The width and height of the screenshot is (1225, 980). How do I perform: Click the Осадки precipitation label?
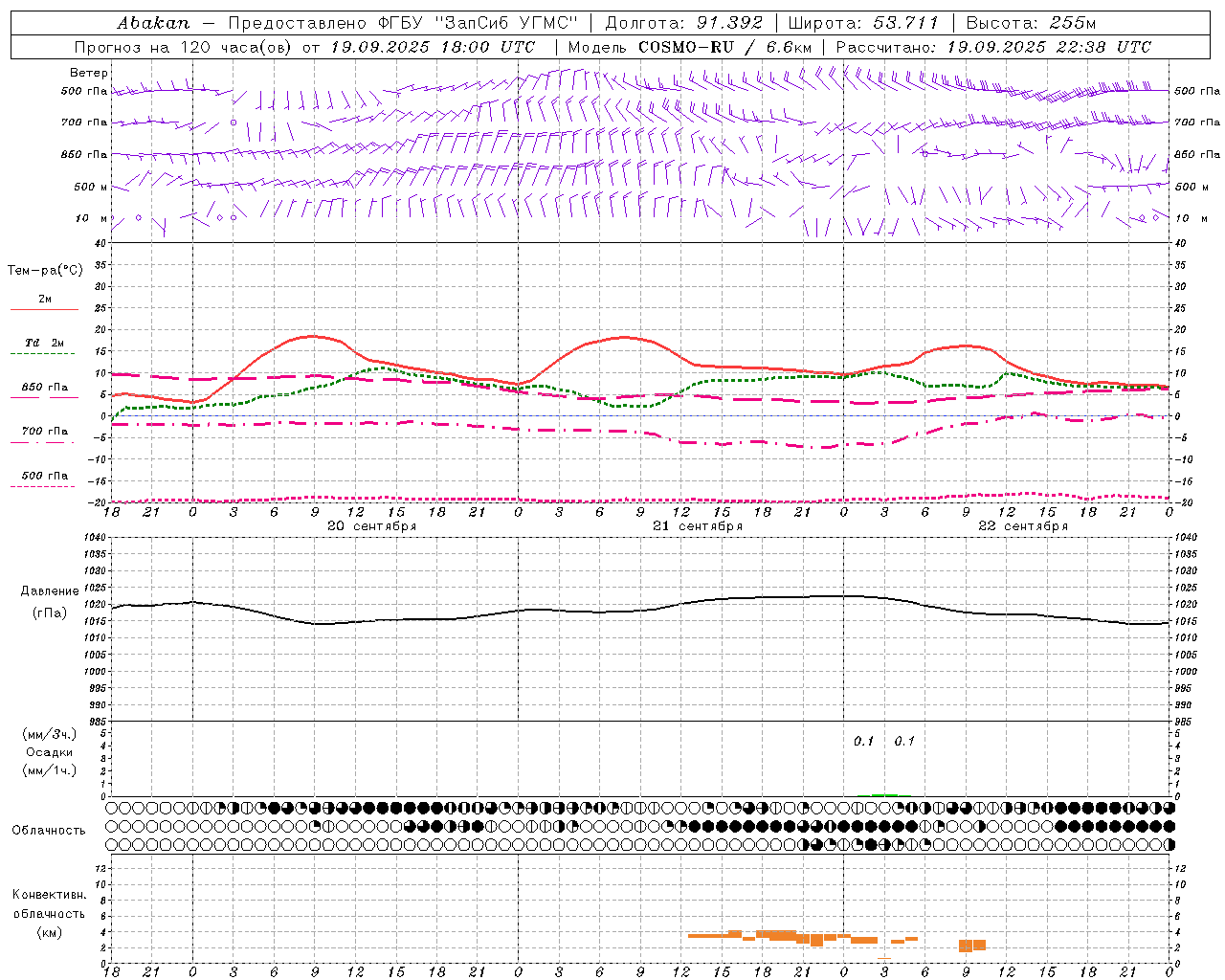pos(50,752)
